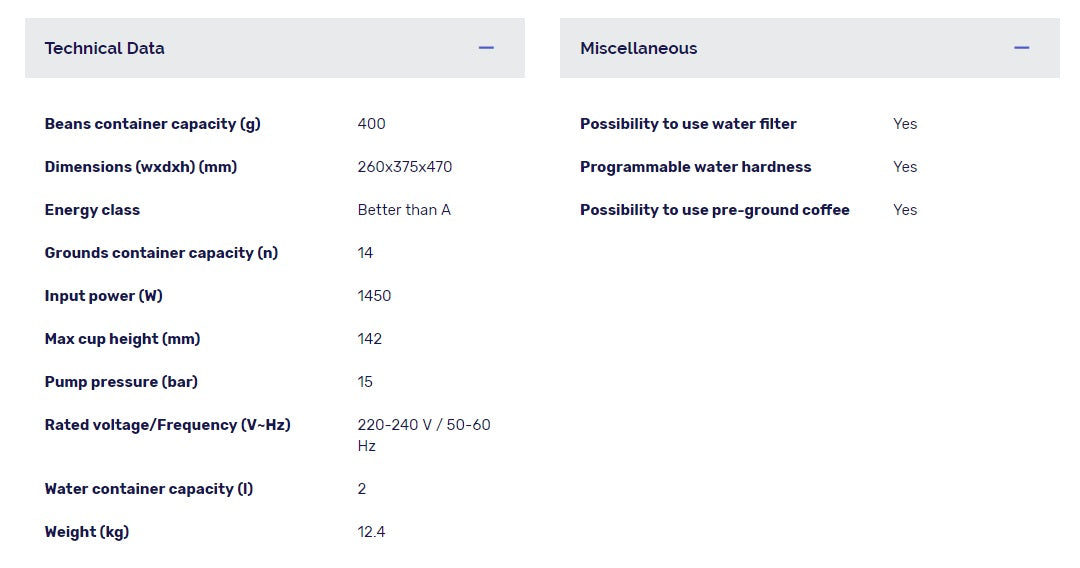Select Possibility to use pre-ground coffee
Image resolution: width=1080 pixels, height=568 pixels.
pos(715,210)
